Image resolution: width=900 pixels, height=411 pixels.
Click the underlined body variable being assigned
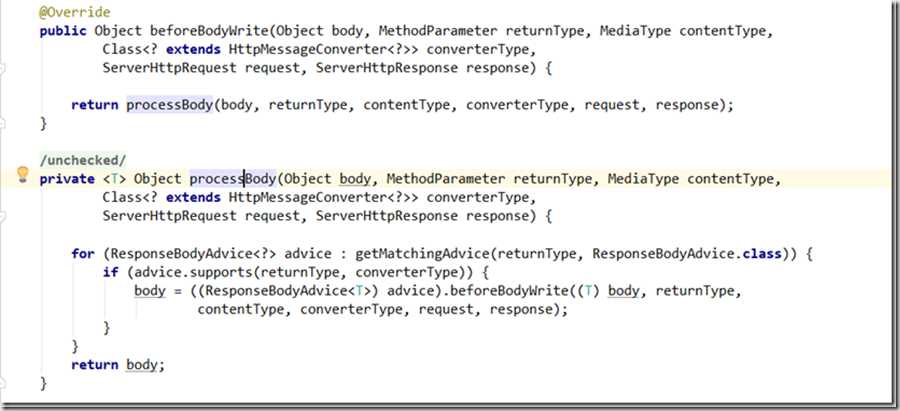pos(150,291)
